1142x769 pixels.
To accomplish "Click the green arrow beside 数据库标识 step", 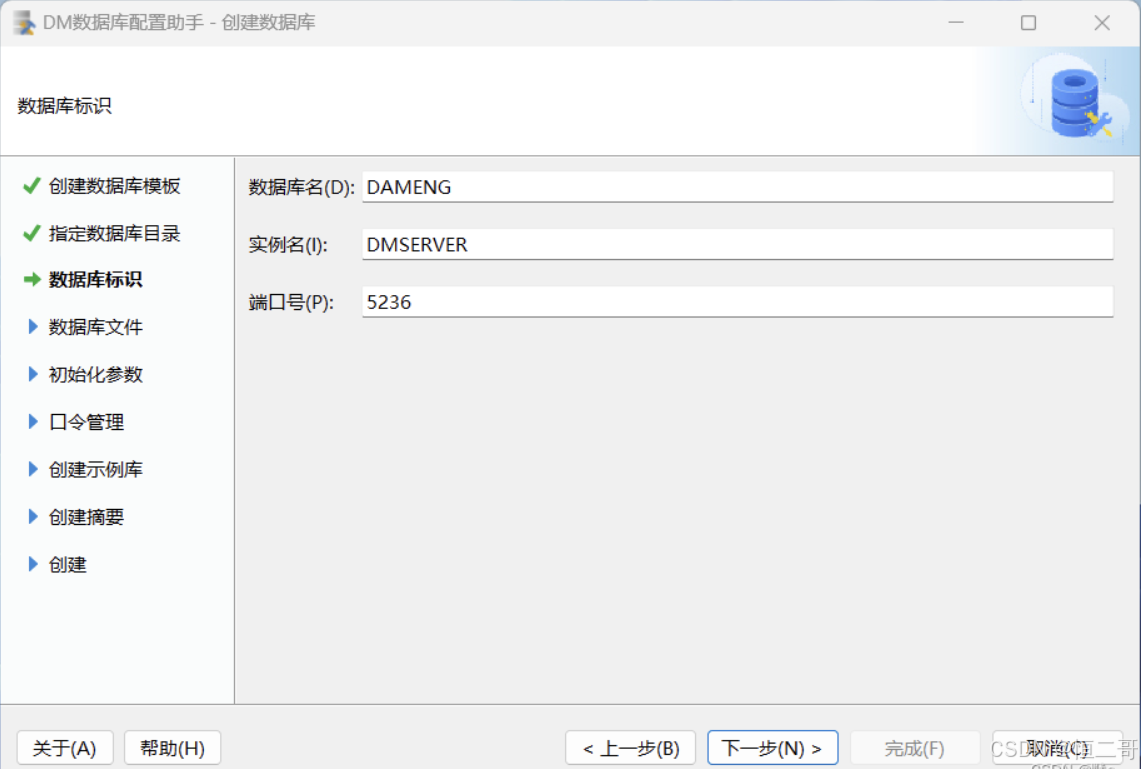I will point(31,280).
